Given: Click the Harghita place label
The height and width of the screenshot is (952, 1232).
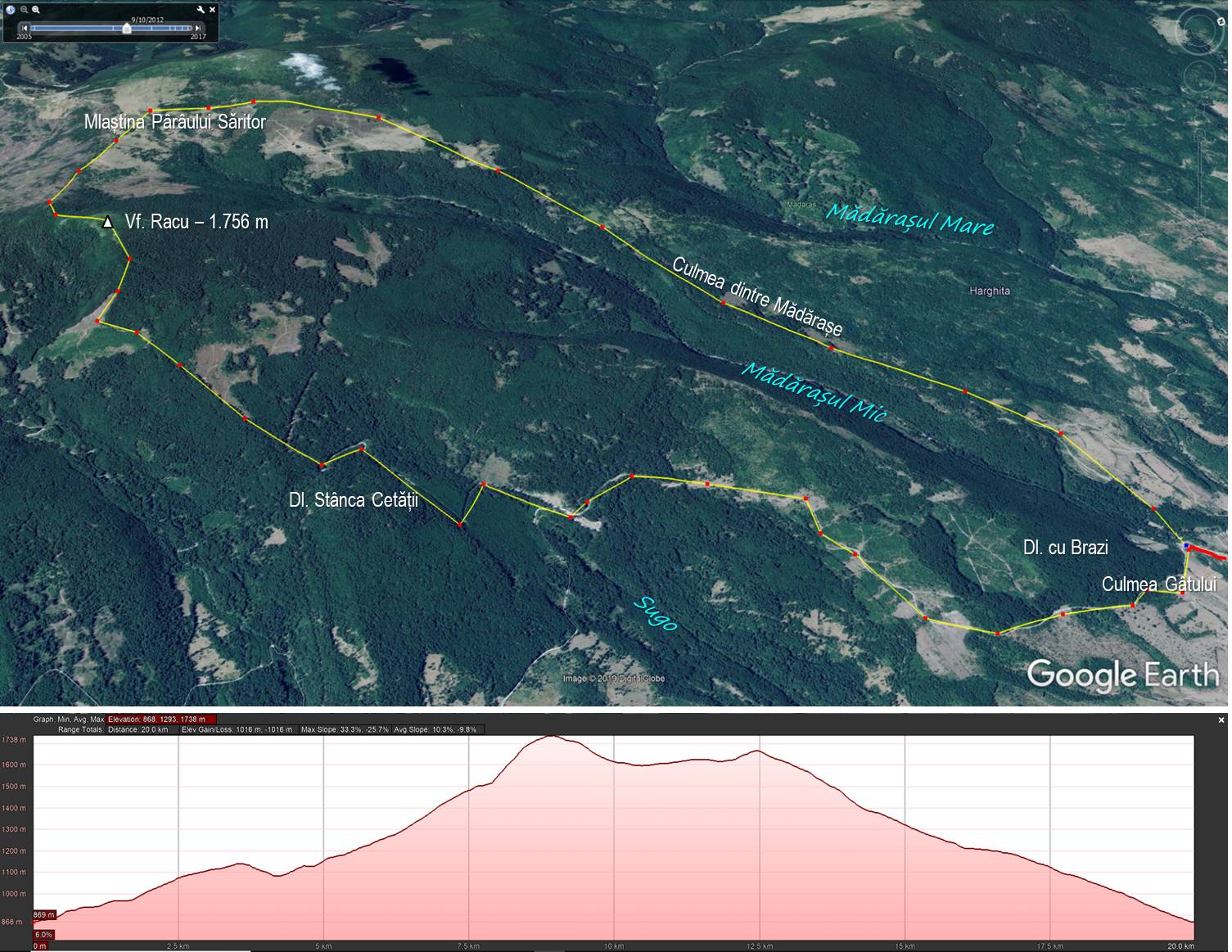Looking at the screenshot, I should point(989,291).
